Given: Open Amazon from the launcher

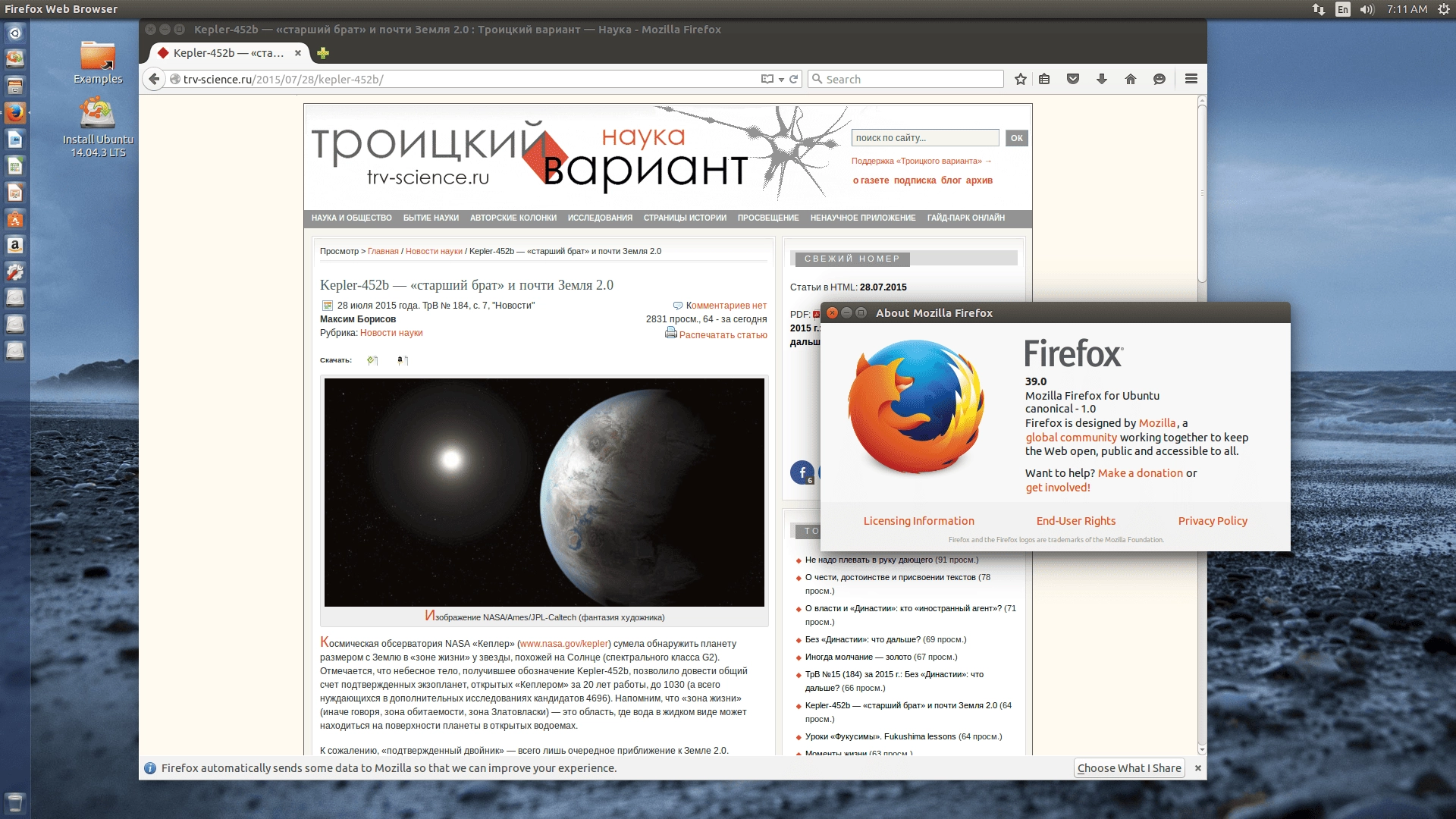Looking at the screenshot, I should (15, 246).
